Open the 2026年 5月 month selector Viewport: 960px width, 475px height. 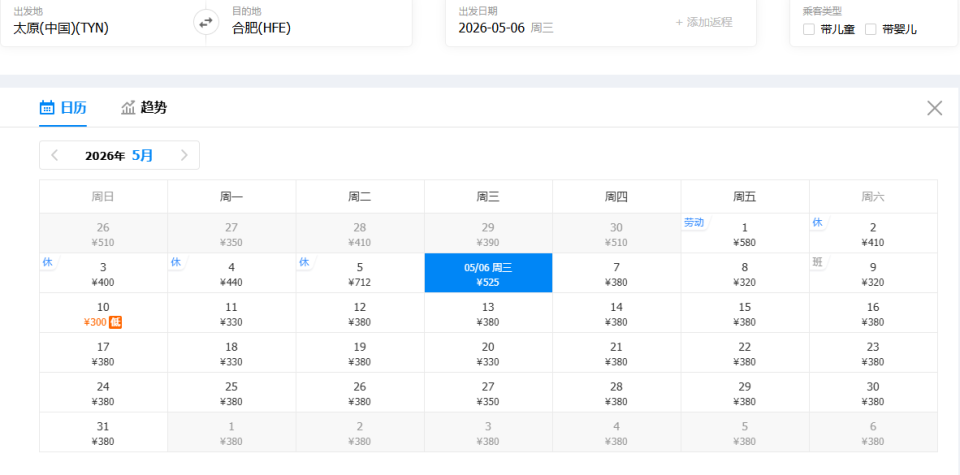[119, 155]
